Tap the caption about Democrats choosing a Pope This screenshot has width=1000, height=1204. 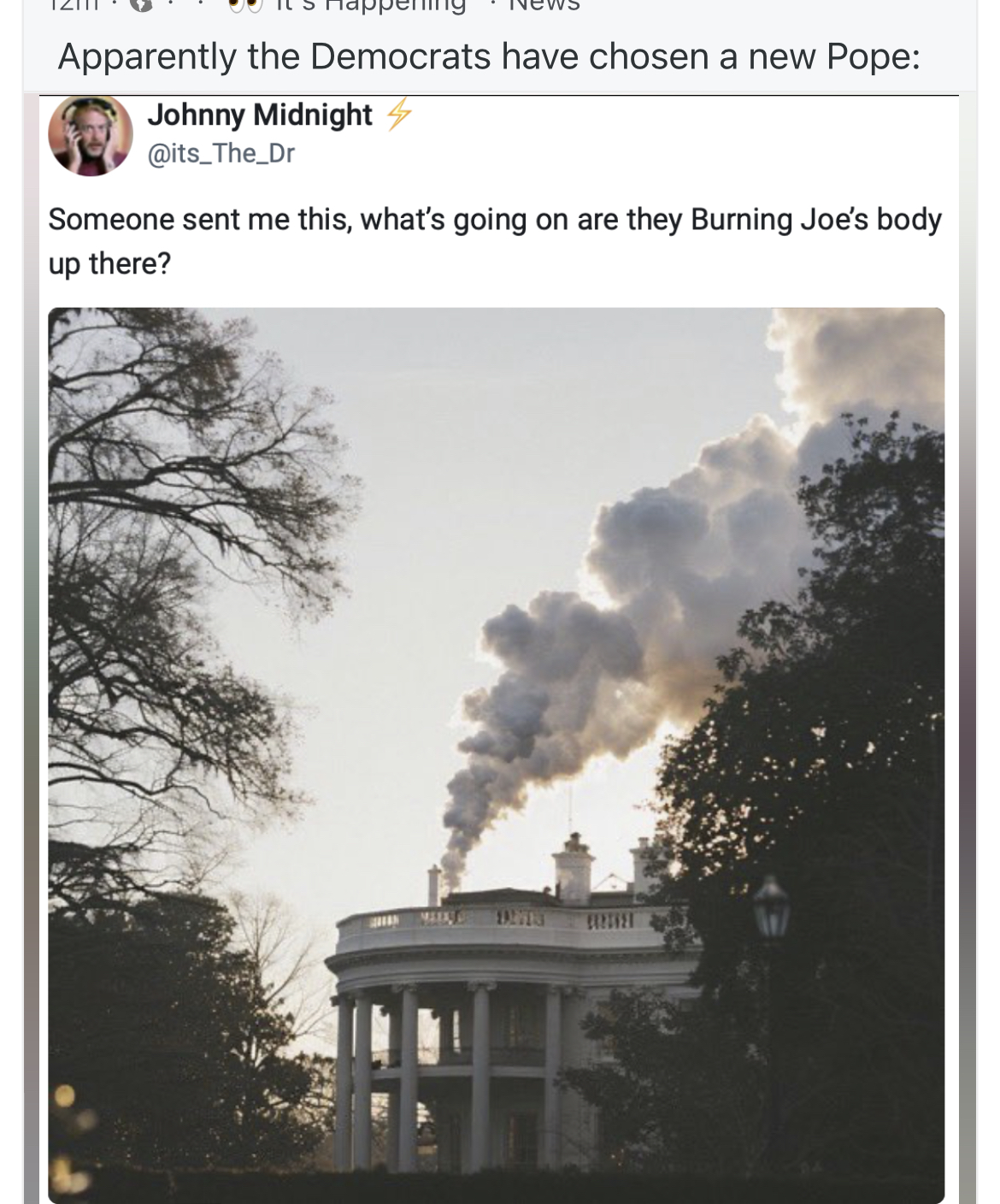tap(489, 57)
